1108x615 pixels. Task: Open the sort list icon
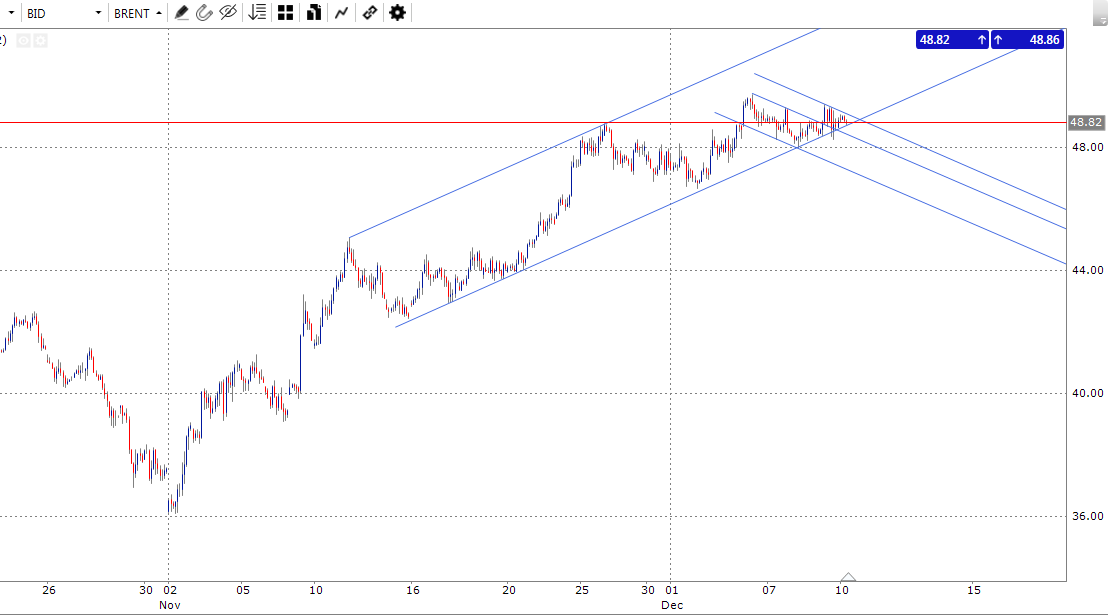coord(257,13)
